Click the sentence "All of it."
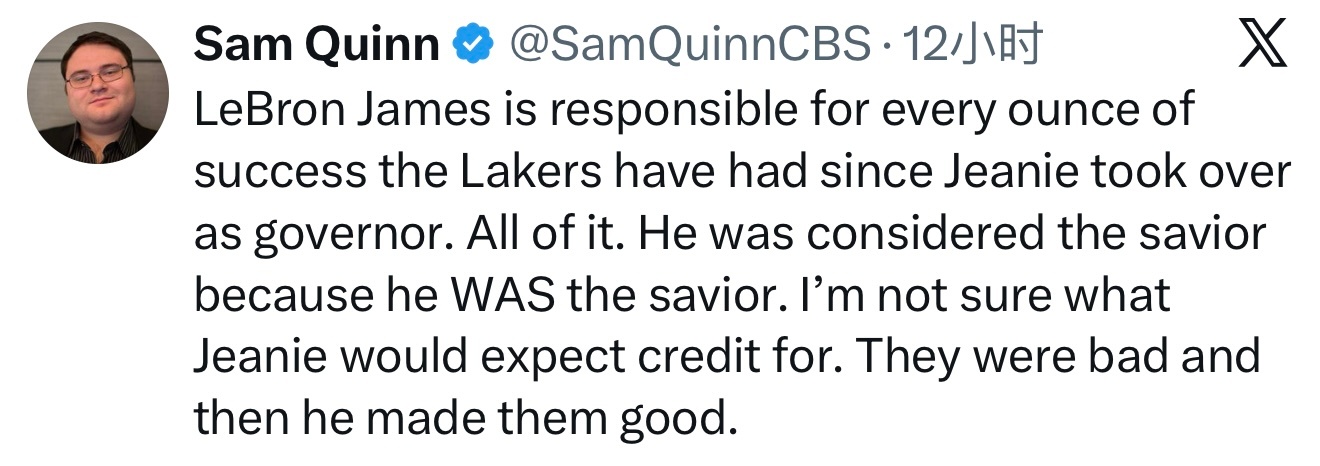The width and height of the screenshot is (1320, 466). 526,235
